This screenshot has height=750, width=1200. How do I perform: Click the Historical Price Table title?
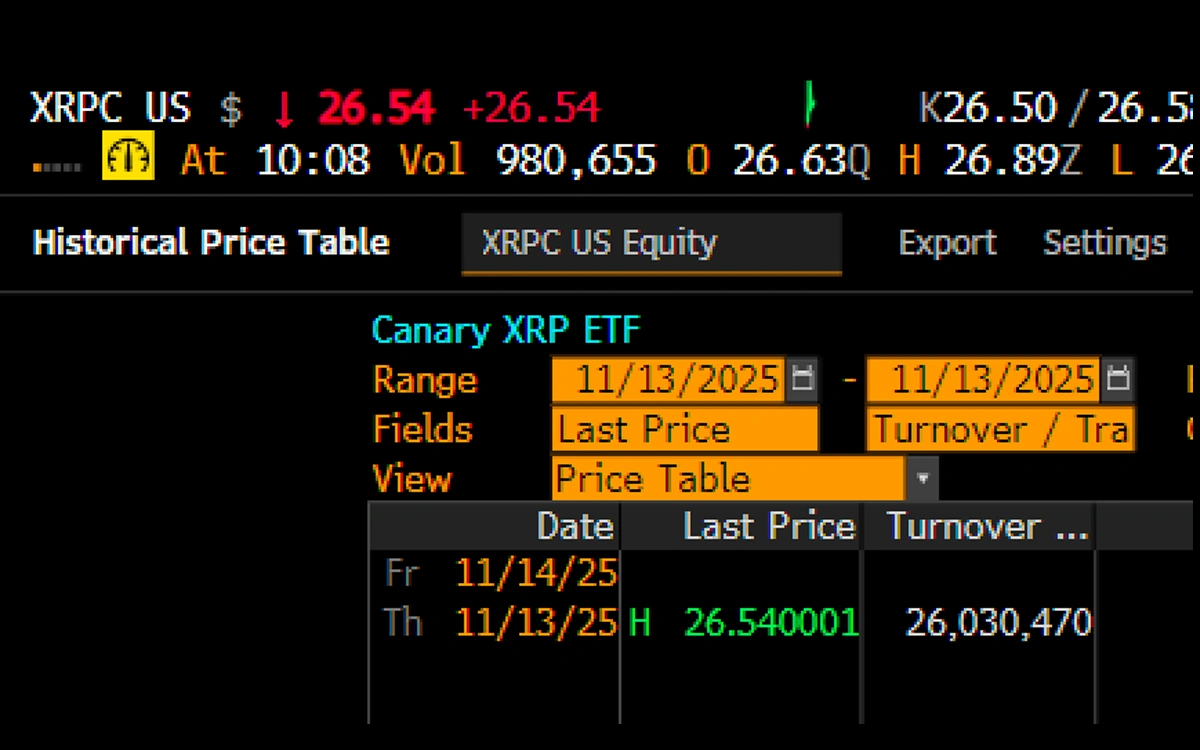tap(211, 243)
